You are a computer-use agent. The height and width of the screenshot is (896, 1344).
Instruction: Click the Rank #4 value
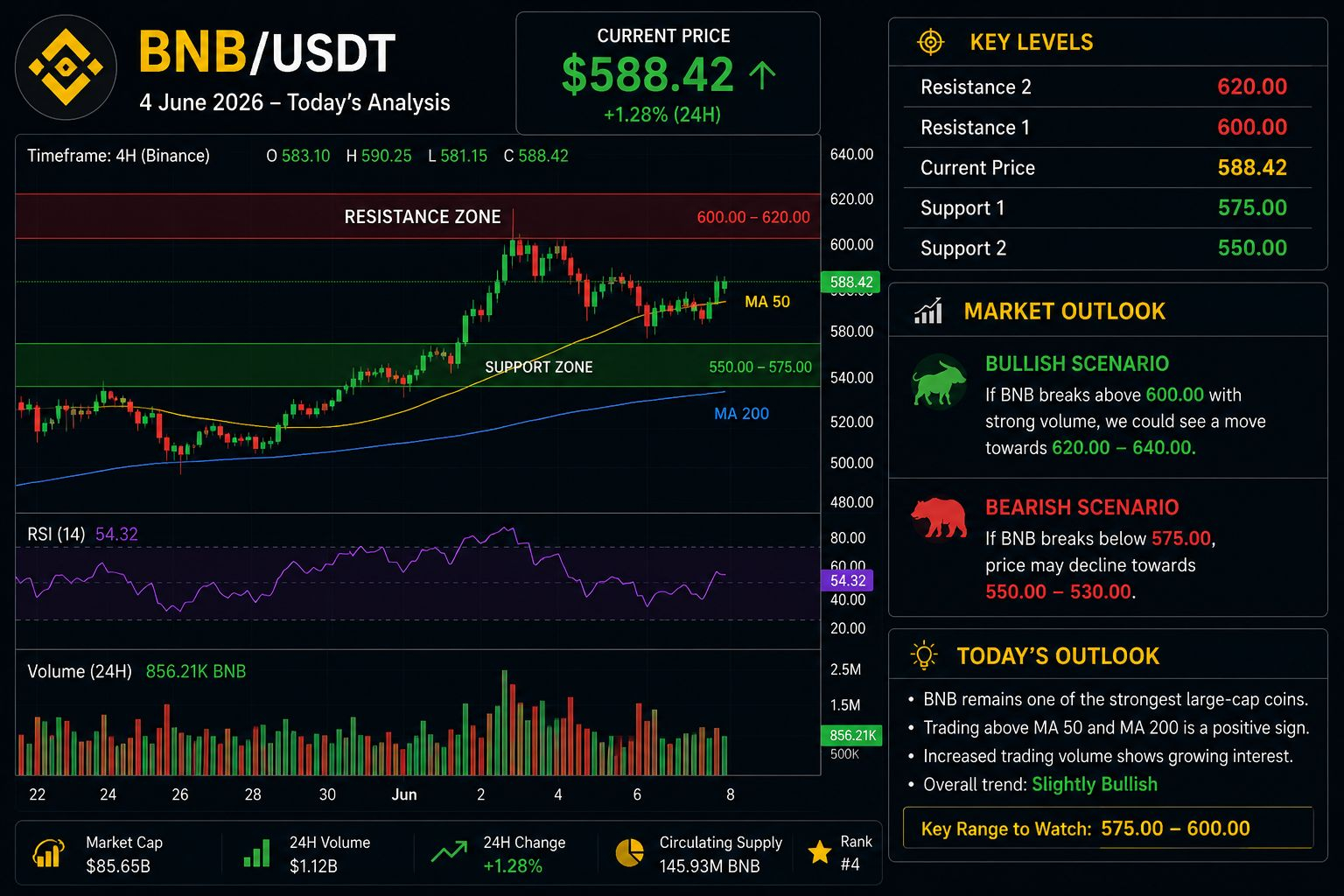850,864
